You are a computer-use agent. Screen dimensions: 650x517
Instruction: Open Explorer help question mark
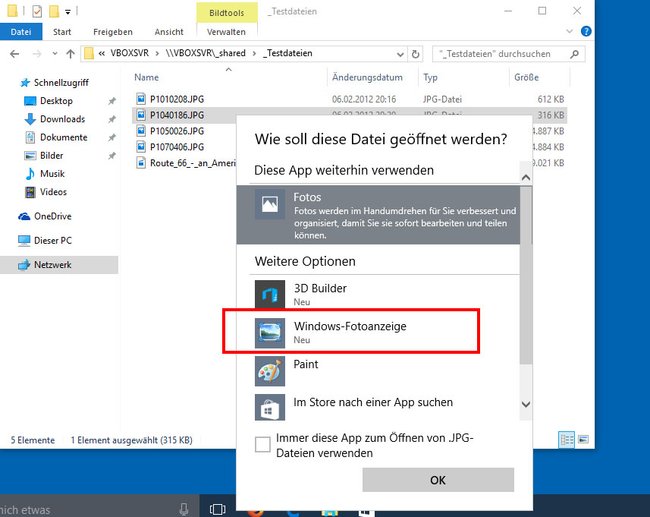point(586,32)
